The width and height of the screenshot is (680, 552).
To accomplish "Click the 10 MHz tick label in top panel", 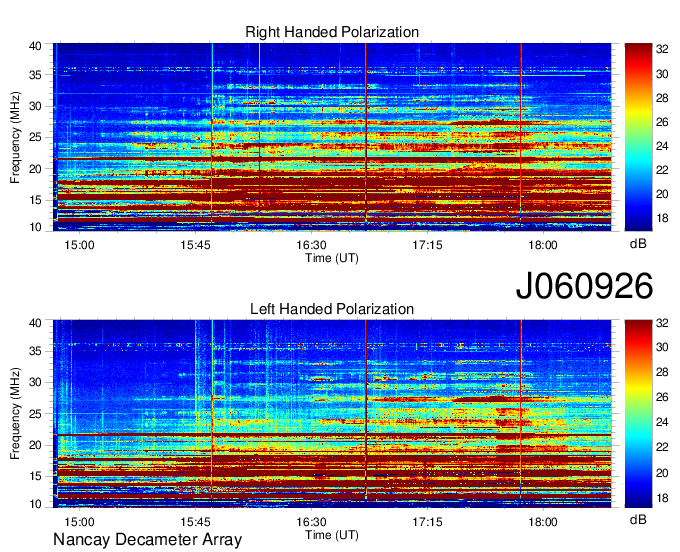I will (x=36, y=227).
